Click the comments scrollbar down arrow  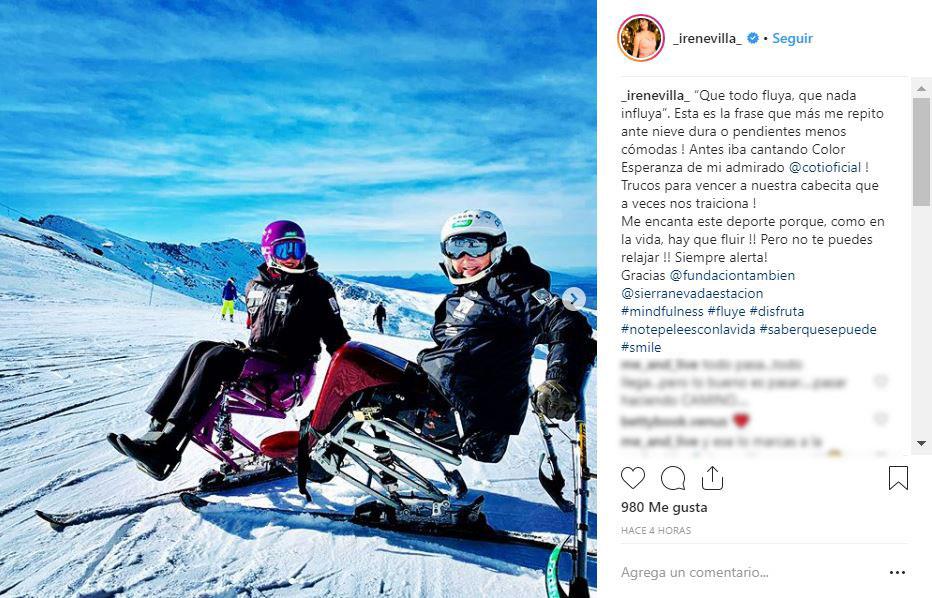click(921, 443)
